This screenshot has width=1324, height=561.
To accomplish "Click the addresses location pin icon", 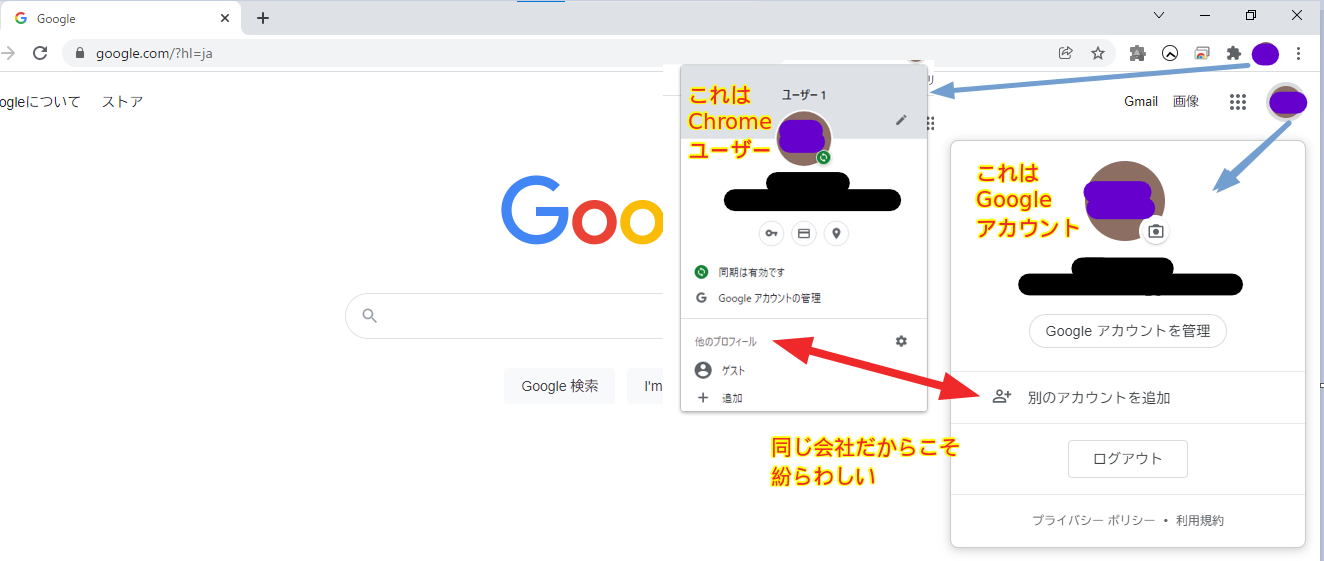I will (836, 234).
